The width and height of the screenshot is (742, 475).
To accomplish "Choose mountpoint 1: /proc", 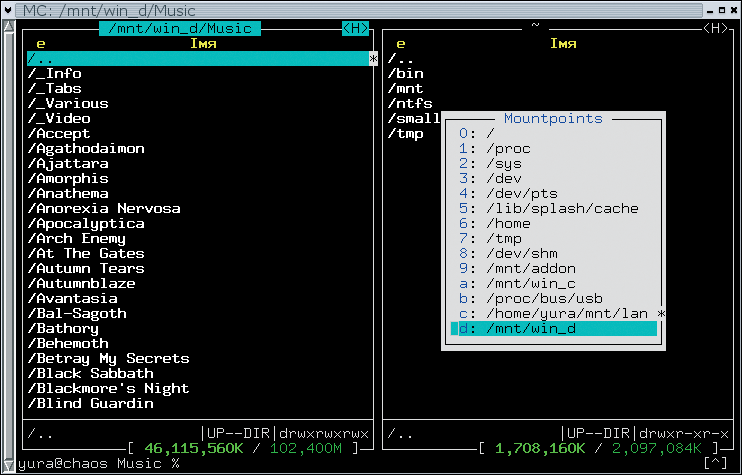I will tap(553, 149).
